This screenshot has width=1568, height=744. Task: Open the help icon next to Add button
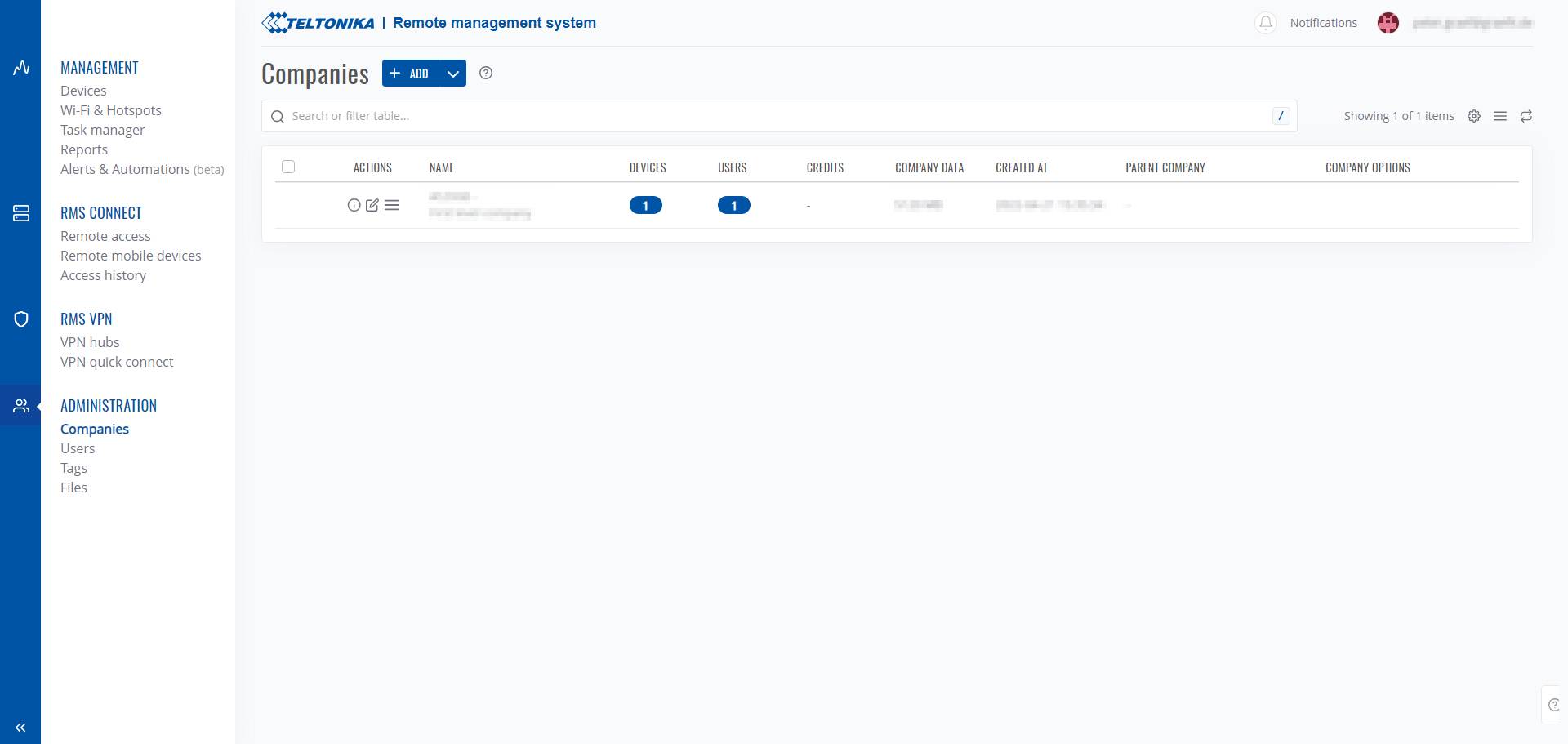[x=486, y=73]
